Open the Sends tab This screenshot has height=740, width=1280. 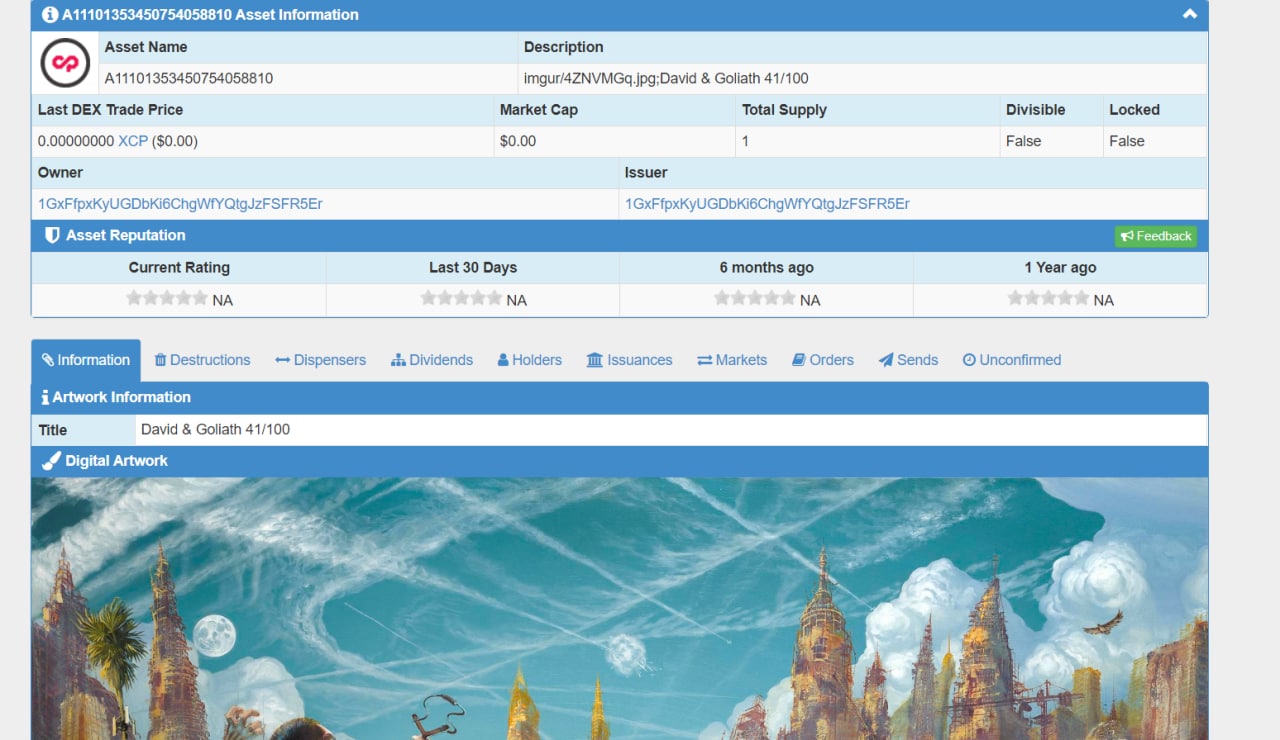pyautogui.click(x=908, y=360)
